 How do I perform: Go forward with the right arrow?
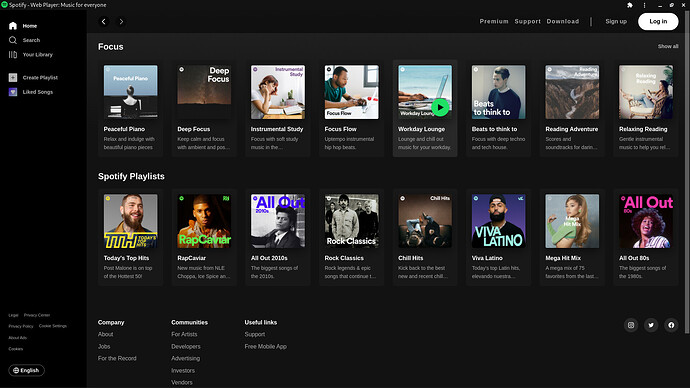121,22
